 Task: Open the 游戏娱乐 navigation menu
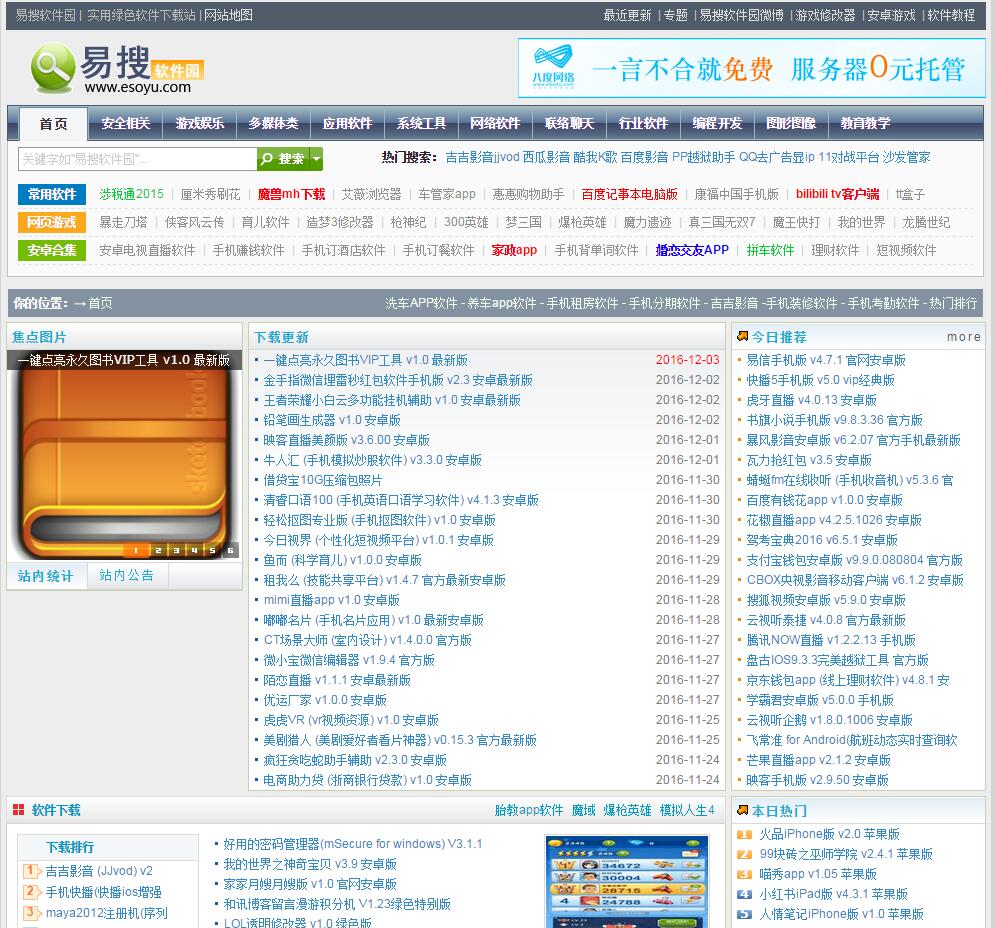[x=199, y=123]
